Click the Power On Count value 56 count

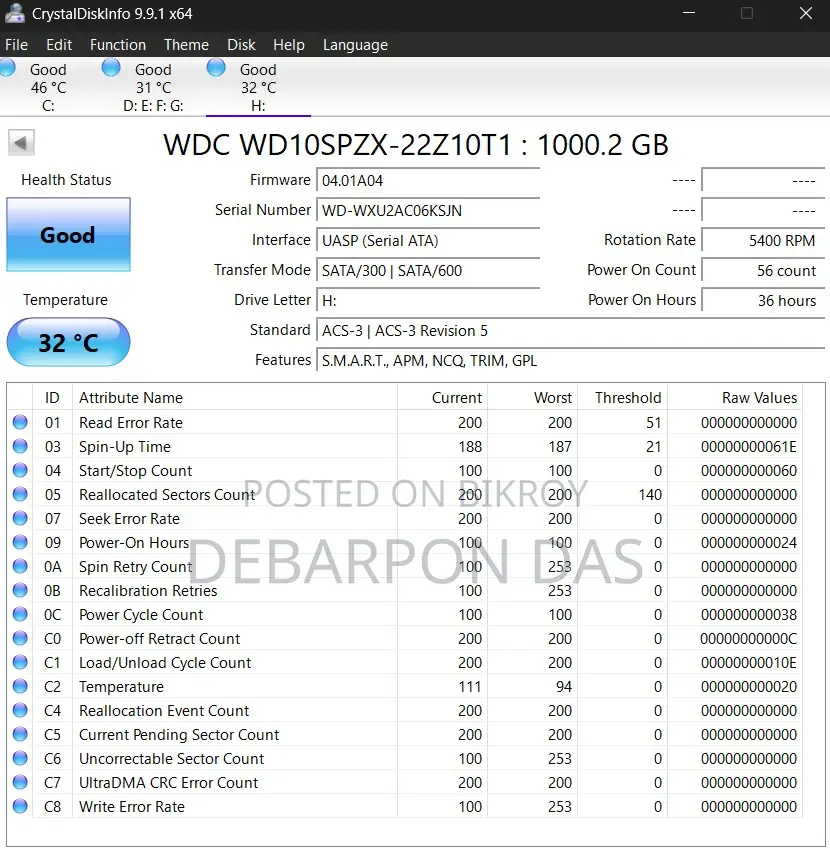[x=763, y=270]
